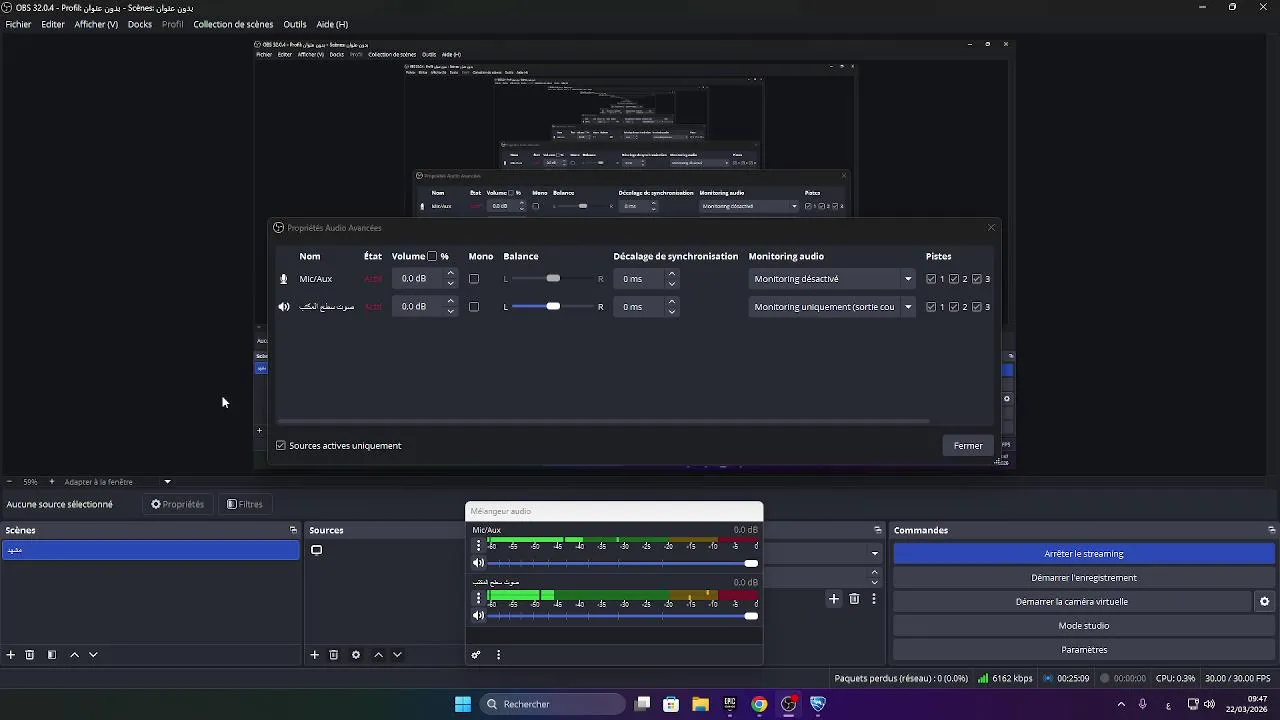Open the Docks menu
The height and width of the screenshot is (720, 1280).
click(140, 24)
